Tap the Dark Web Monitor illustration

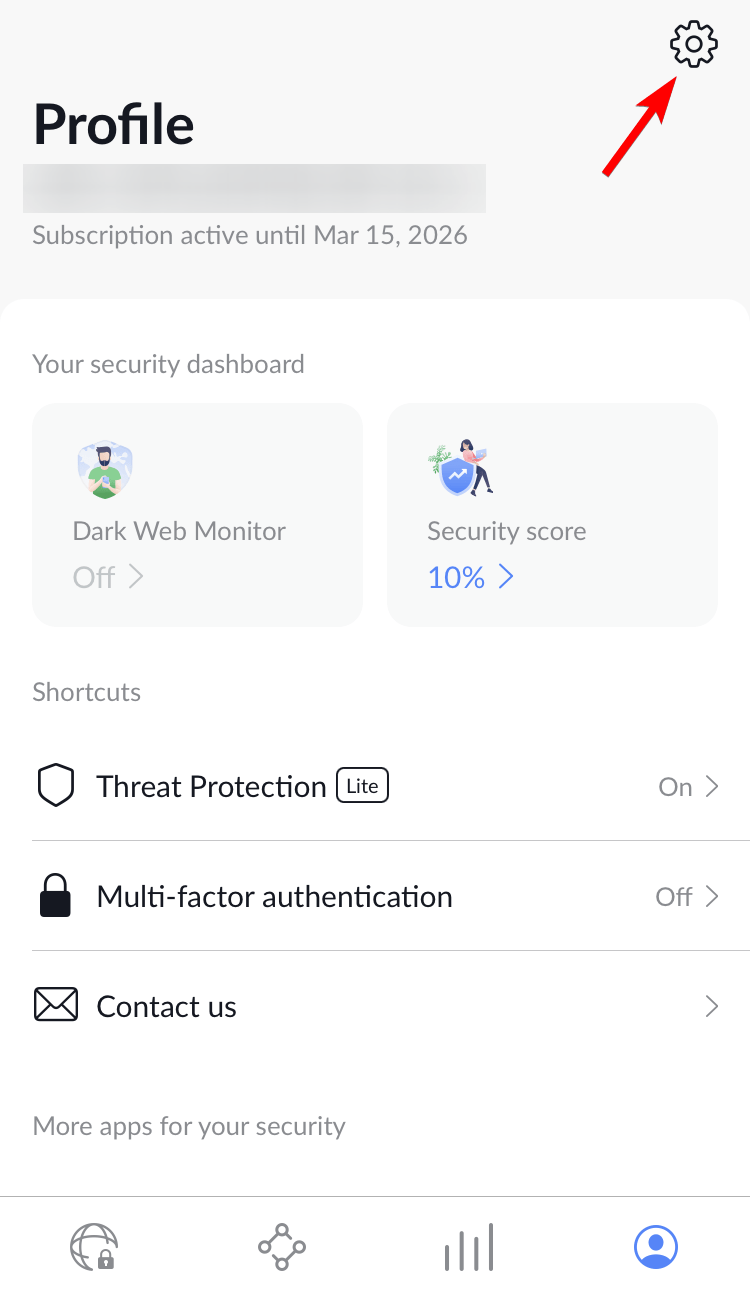105,468
